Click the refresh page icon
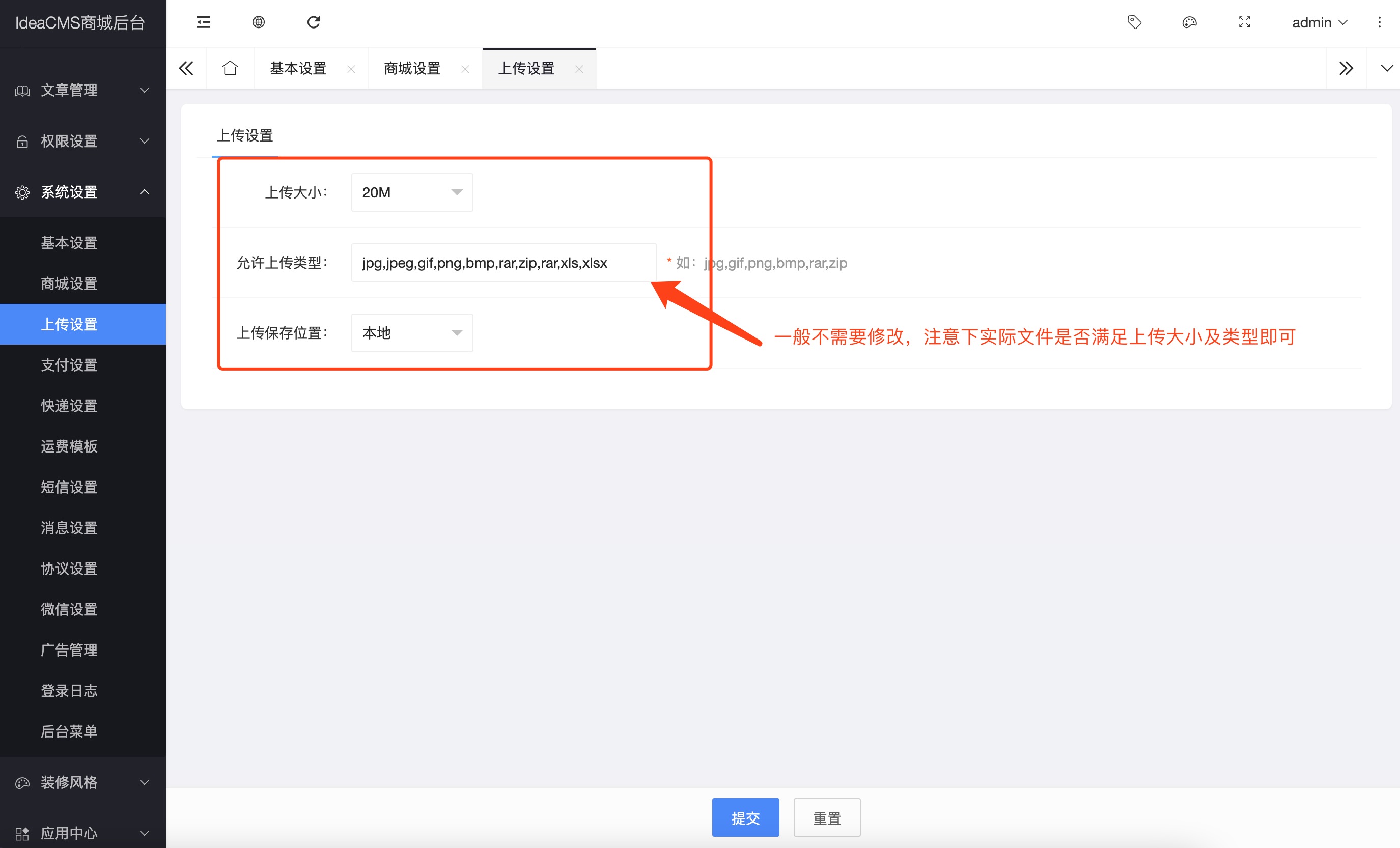The image size is (1400, 848). click(x=314, y=22)
